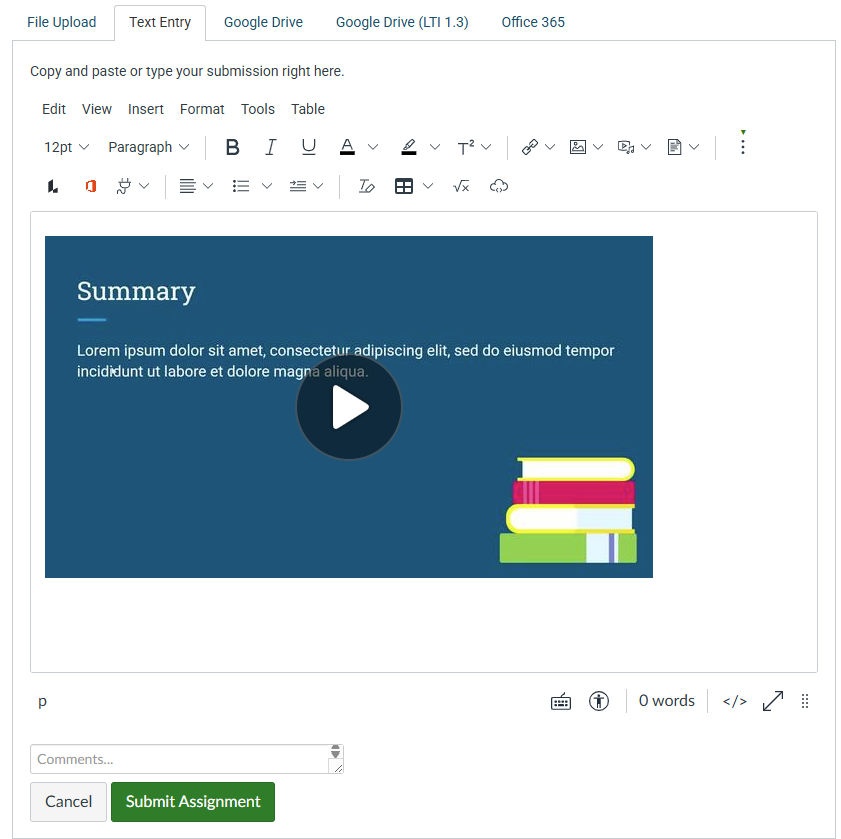The width and height of the screenshot is (841, 839).
Task: Toggle fullscreen editor mode
Action: 773,701
